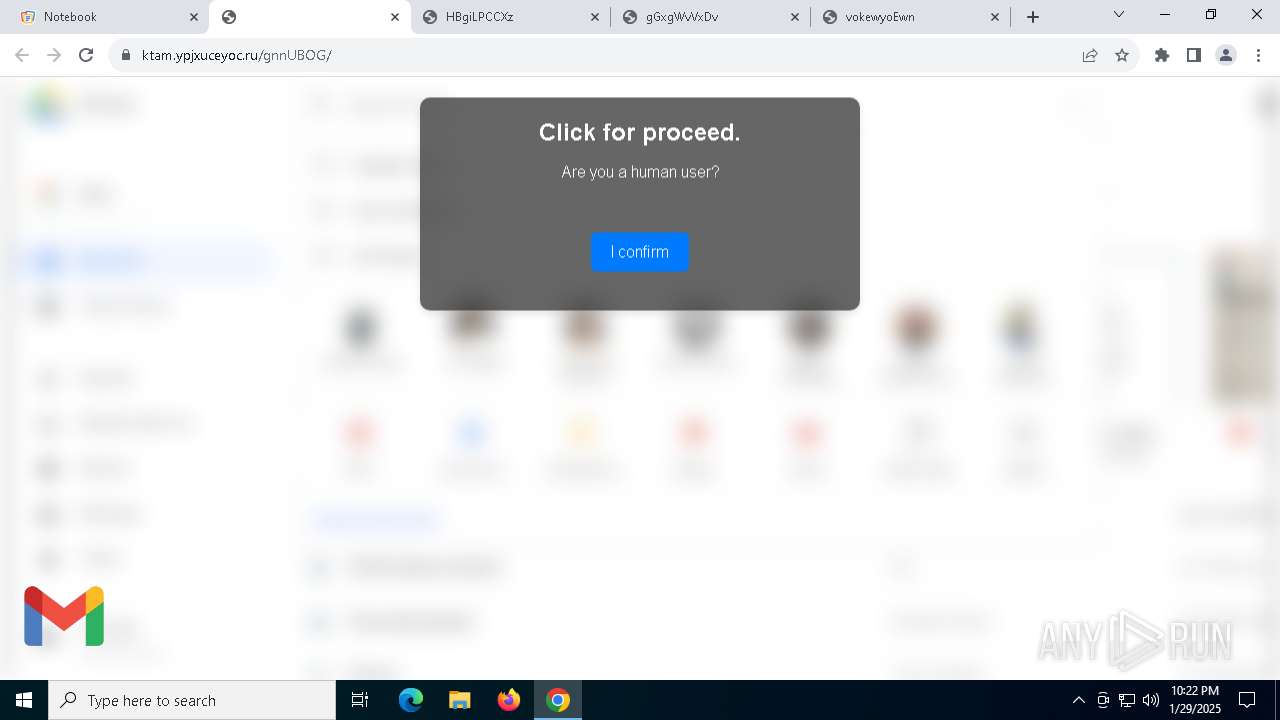Switch to the Notebook tab
Image resolution: width=1280 pixels, height=720 pixels.
[x=104, y=17]
